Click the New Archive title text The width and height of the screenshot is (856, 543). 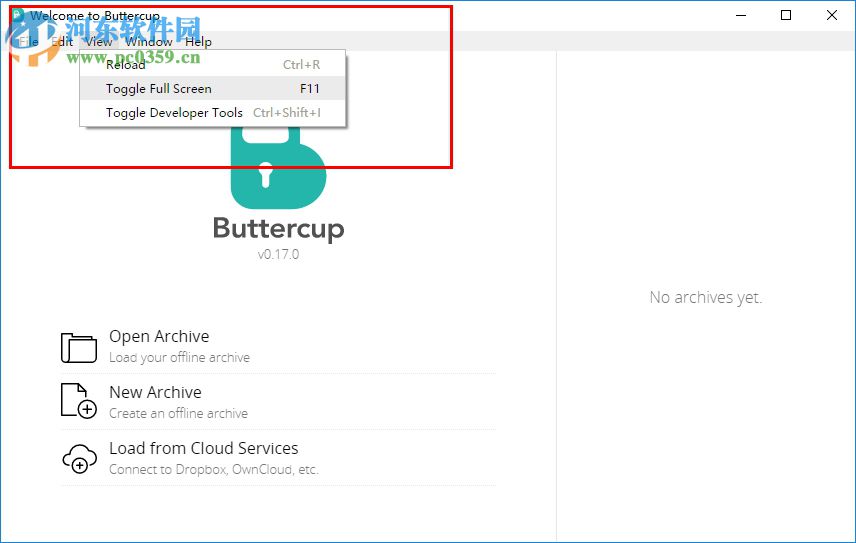156,392
